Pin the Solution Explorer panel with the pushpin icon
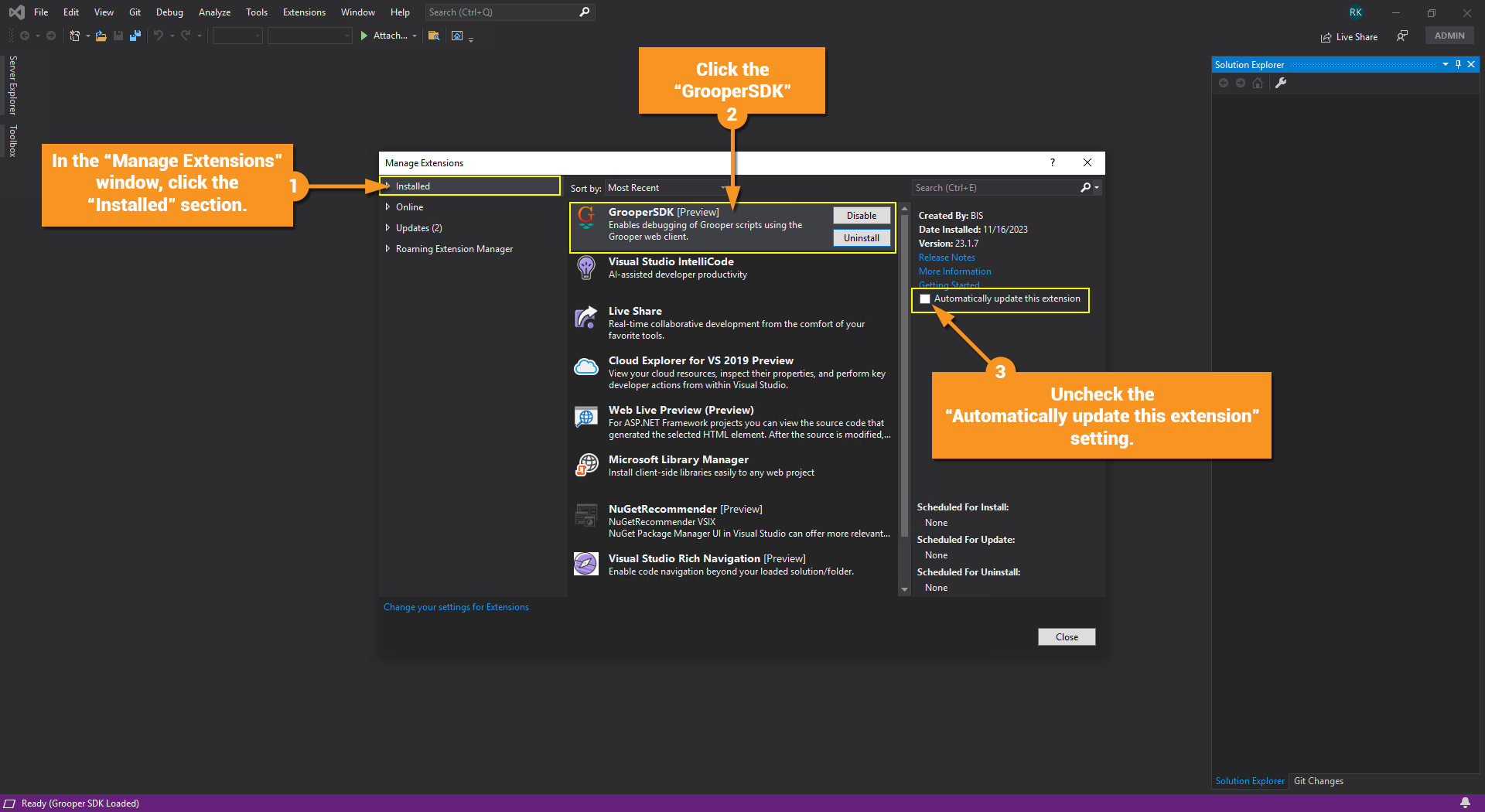1485x812 pixels. tap(1458, 65)
